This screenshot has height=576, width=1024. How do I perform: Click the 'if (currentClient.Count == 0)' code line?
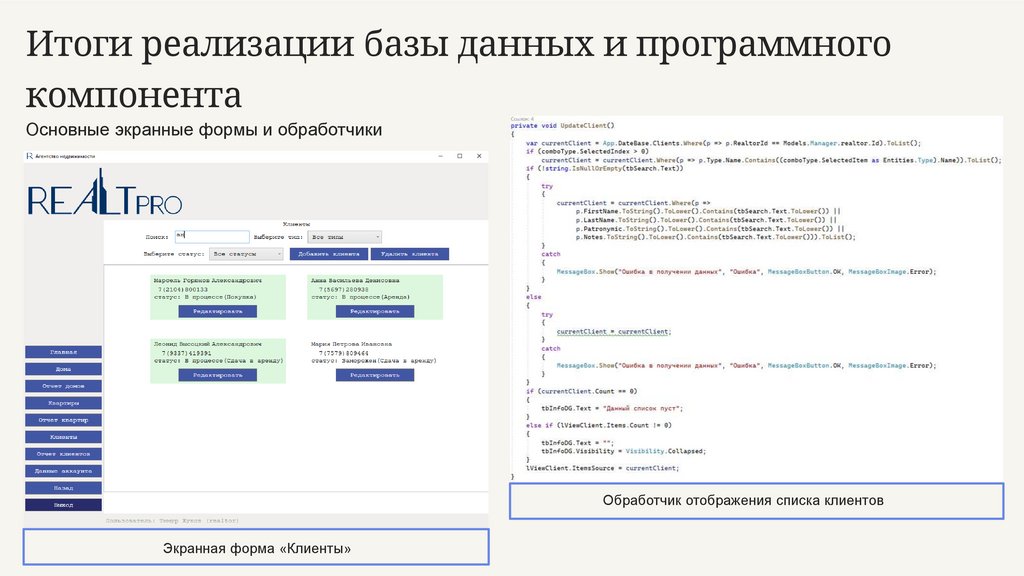pyautogui.click(x=581, y=391)
